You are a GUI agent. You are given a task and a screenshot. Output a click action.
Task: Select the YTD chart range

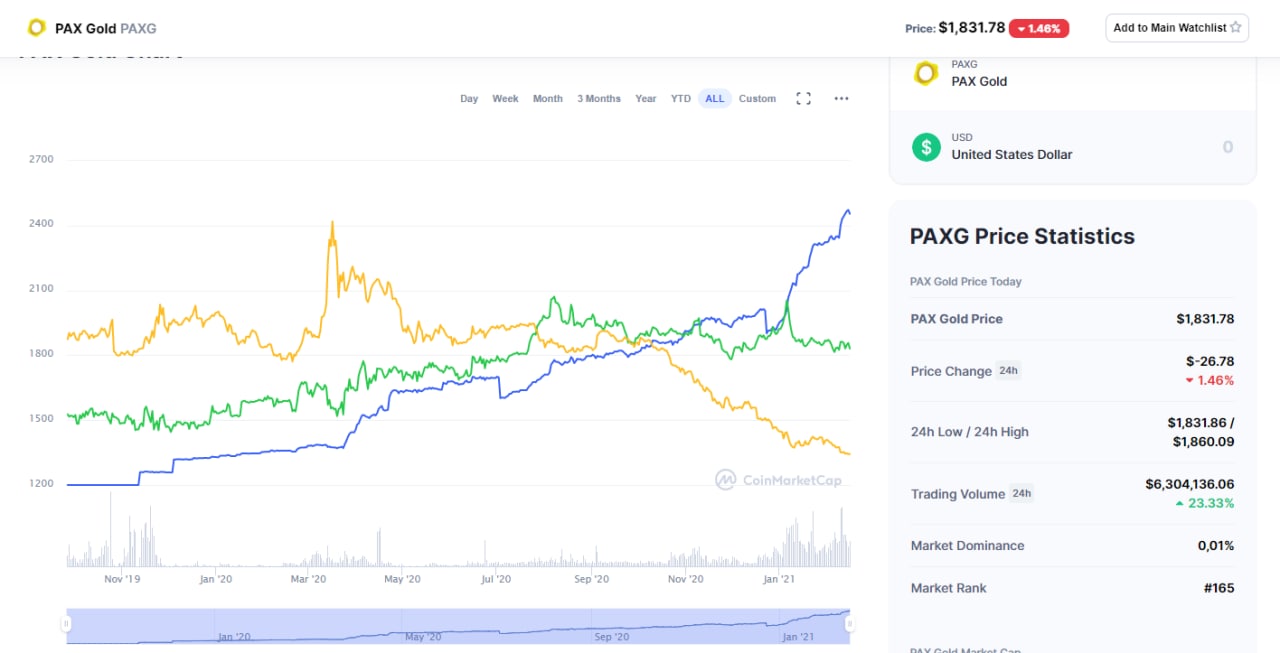(681, 99)
